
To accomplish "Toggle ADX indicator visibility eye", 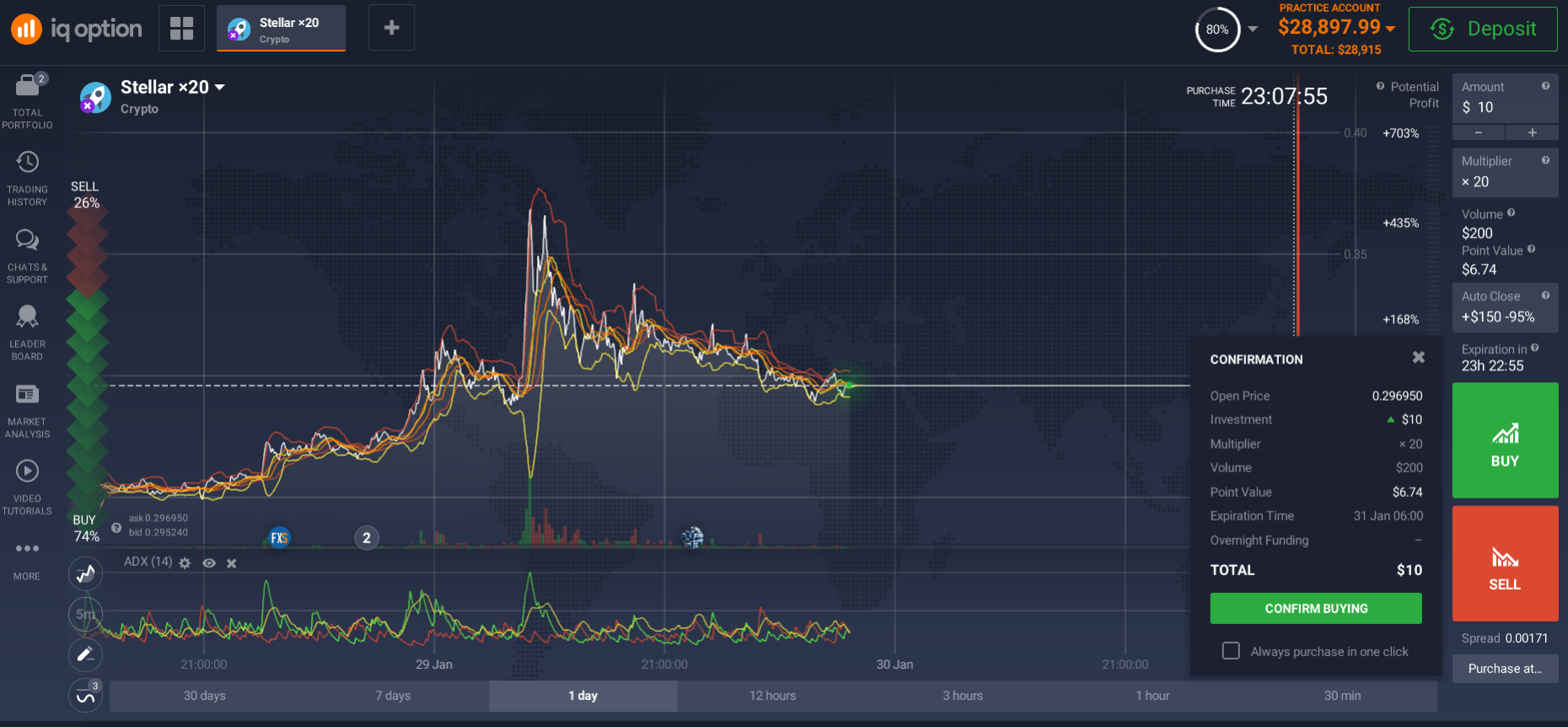I will [x=209, y=563].
